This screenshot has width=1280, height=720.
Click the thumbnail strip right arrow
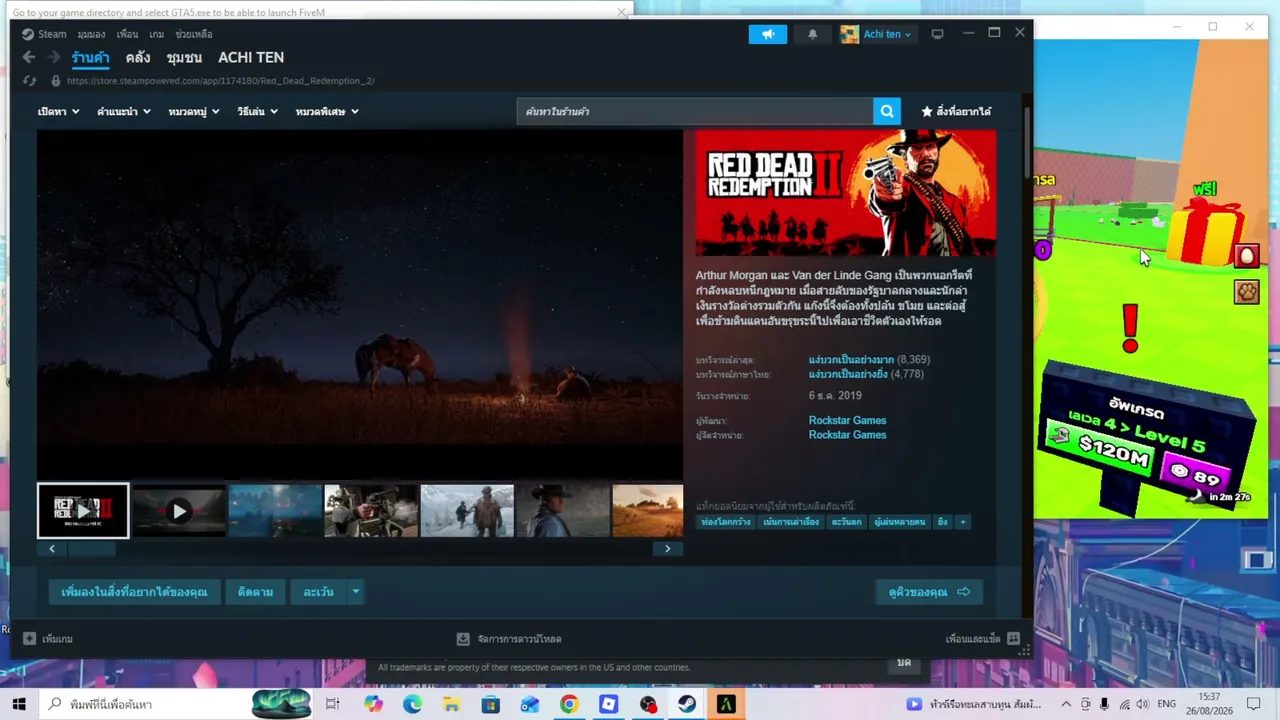(x=668, y=548)
